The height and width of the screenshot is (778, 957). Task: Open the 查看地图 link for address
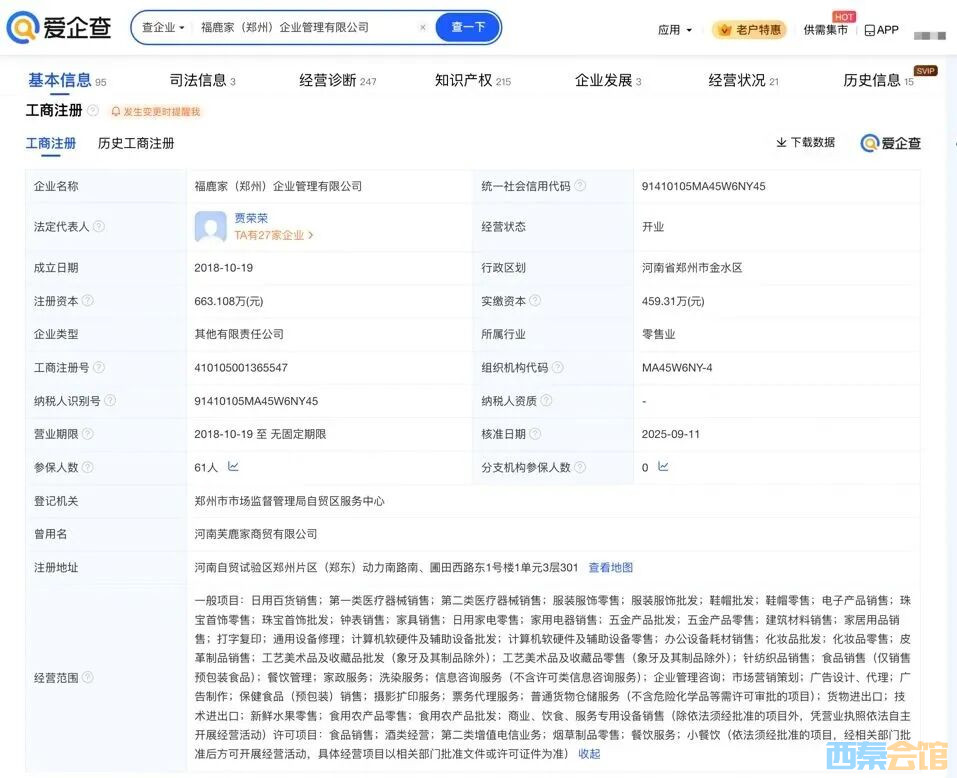click(610, 568)
